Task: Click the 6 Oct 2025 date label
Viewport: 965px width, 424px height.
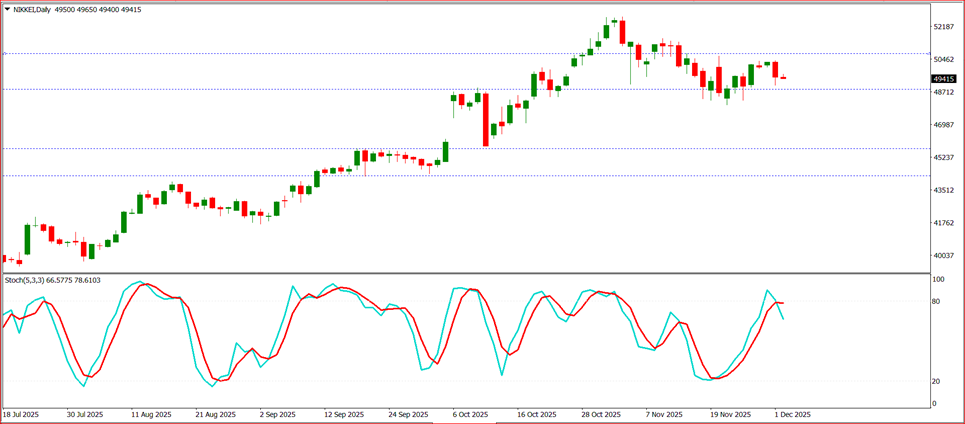Action: point(471,413)
